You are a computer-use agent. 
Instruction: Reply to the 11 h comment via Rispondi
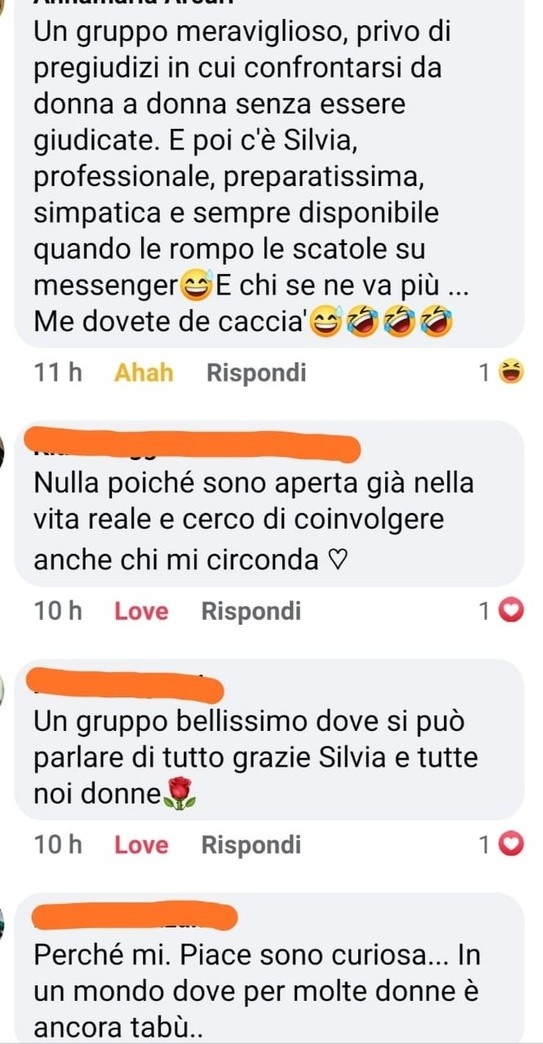click(256, 373)
